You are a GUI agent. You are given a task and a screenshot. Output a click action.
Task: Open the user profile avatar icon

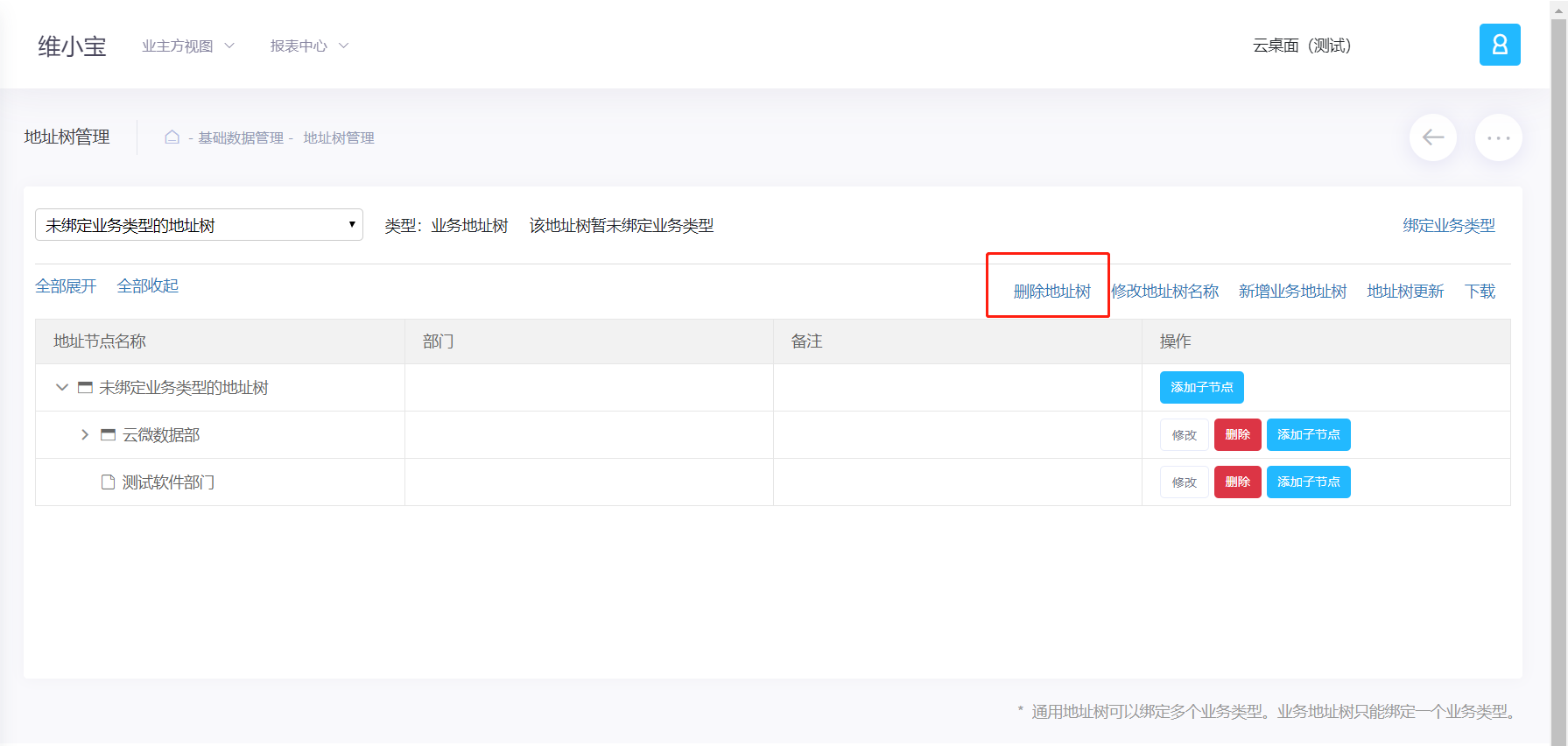click(x=1500, y=45)
